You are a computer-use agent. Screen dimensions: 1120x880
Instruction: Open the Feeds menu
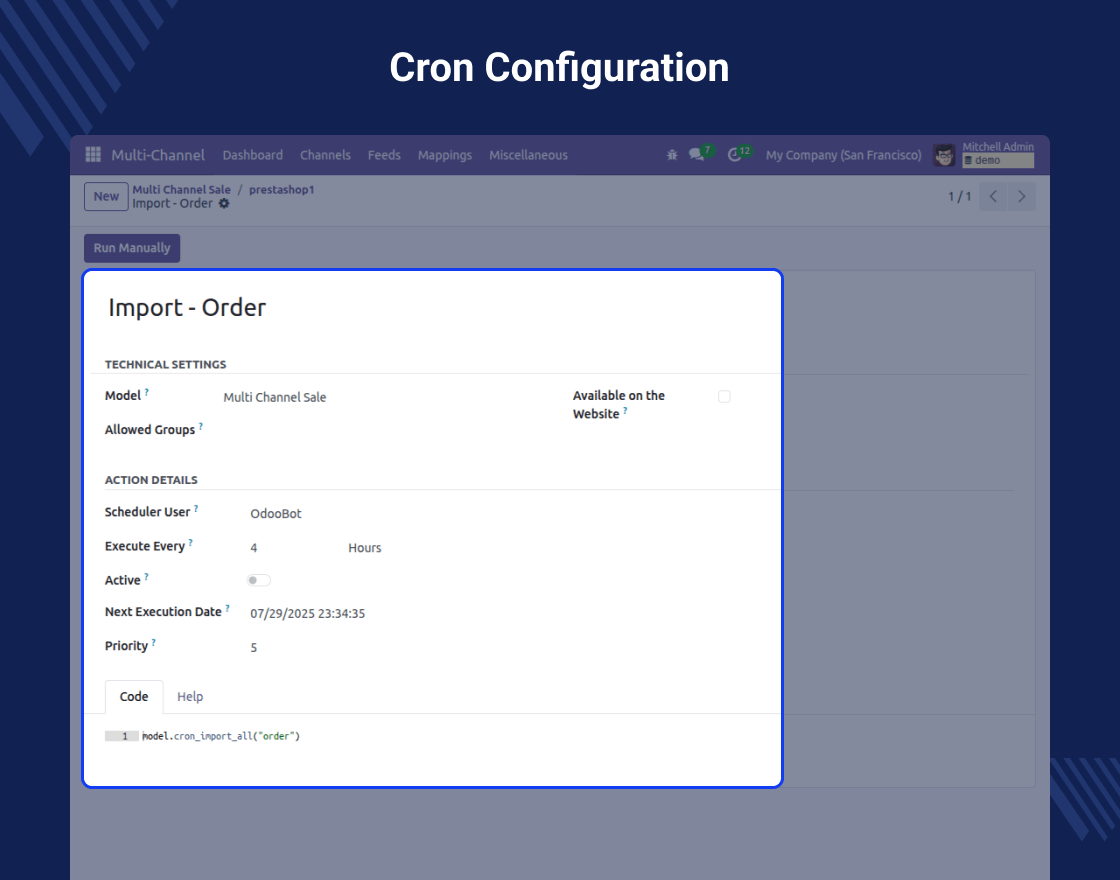pos(384,155)
